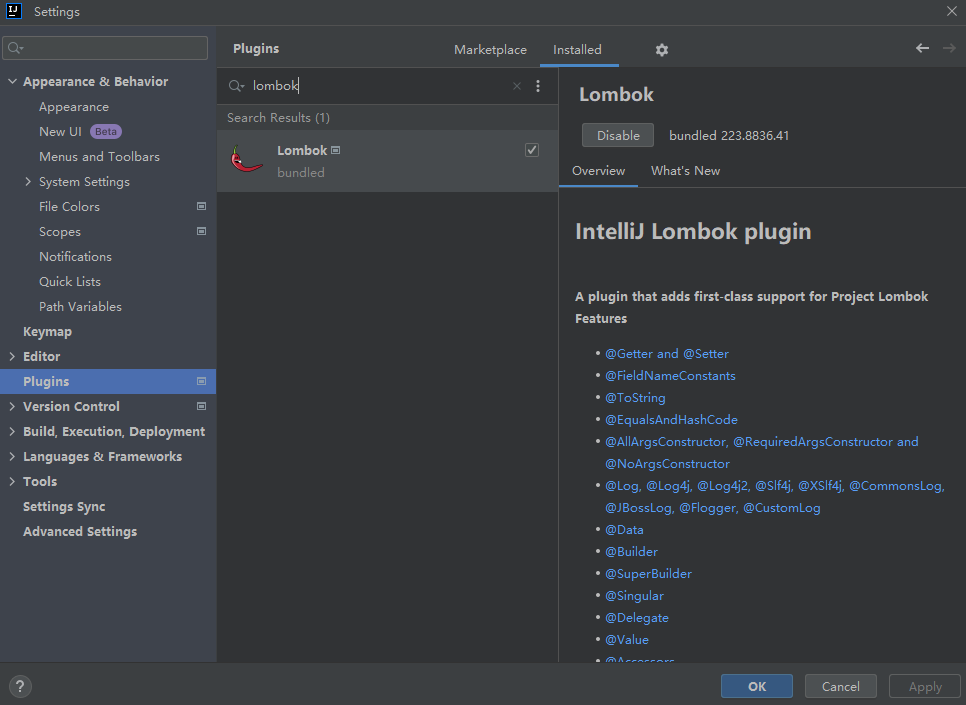The height and width of the screenshot is (705, 966).
Task: Click the OK button
Action: 756,686
